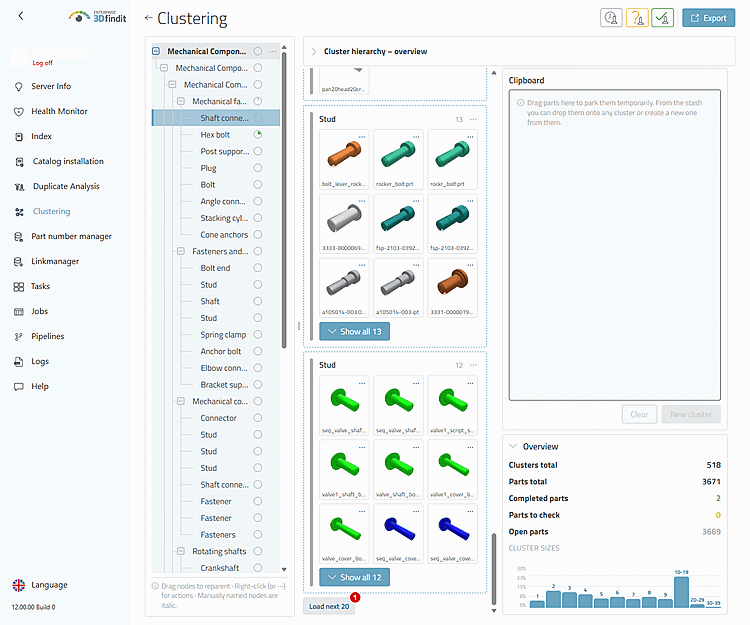Go to Duplicate Analysis page
Viewport: 750px width, 625px height.
66,186
